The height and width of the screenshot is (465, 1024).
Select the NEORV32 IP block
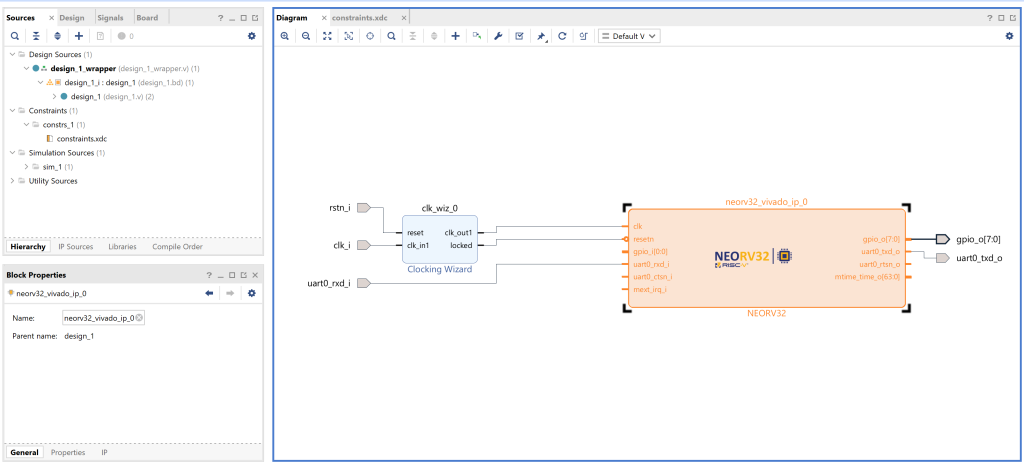point(767,259)
